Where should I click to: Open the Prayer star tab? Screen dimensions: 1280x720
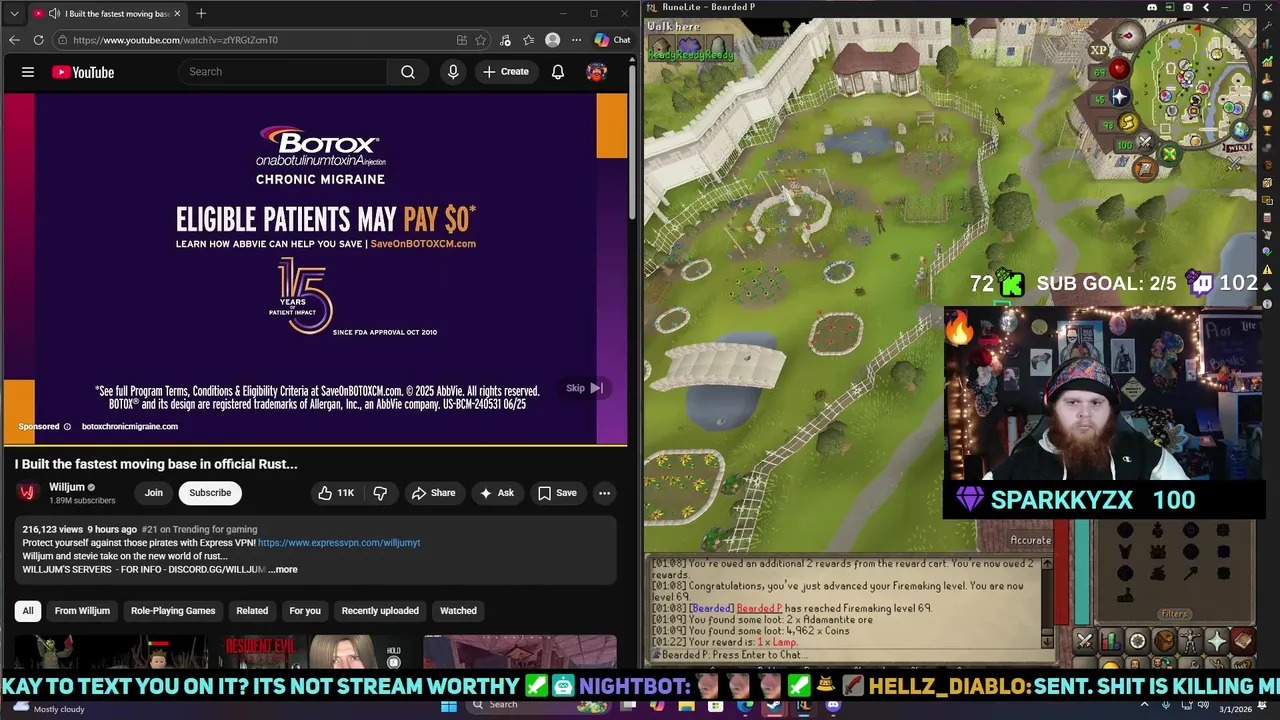tap(1216, 641)
